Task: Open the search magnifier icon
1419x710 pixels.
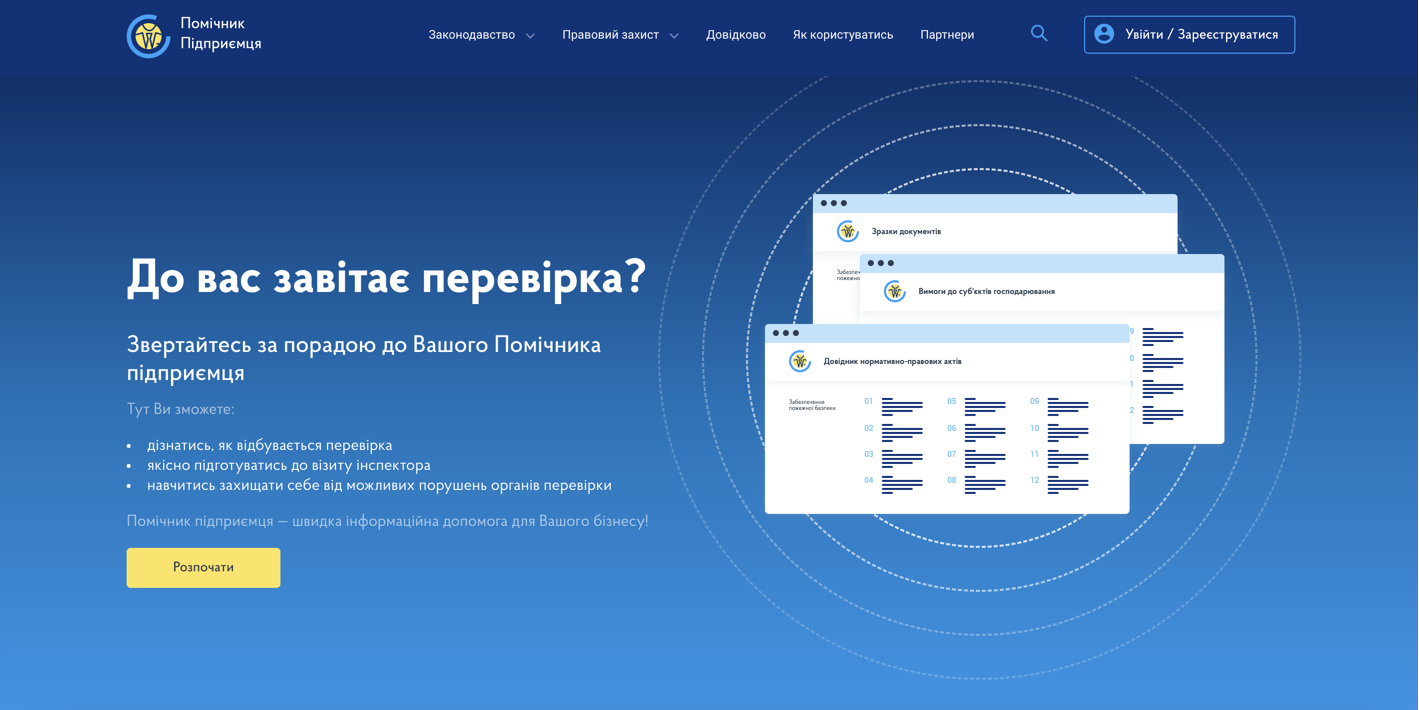Action: click(x=1039, y=33)
